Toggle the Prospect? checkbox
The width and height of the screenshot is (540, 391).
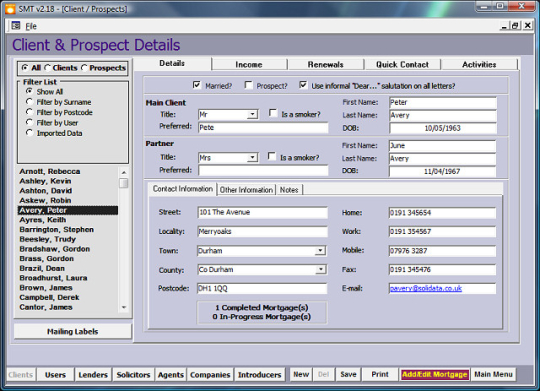point(248,85)
